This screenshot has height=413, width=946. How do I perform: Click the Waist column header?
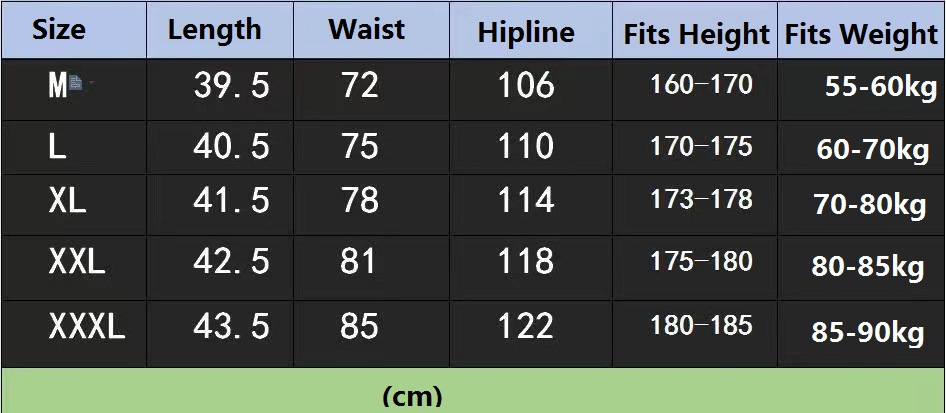click(366, 30)
